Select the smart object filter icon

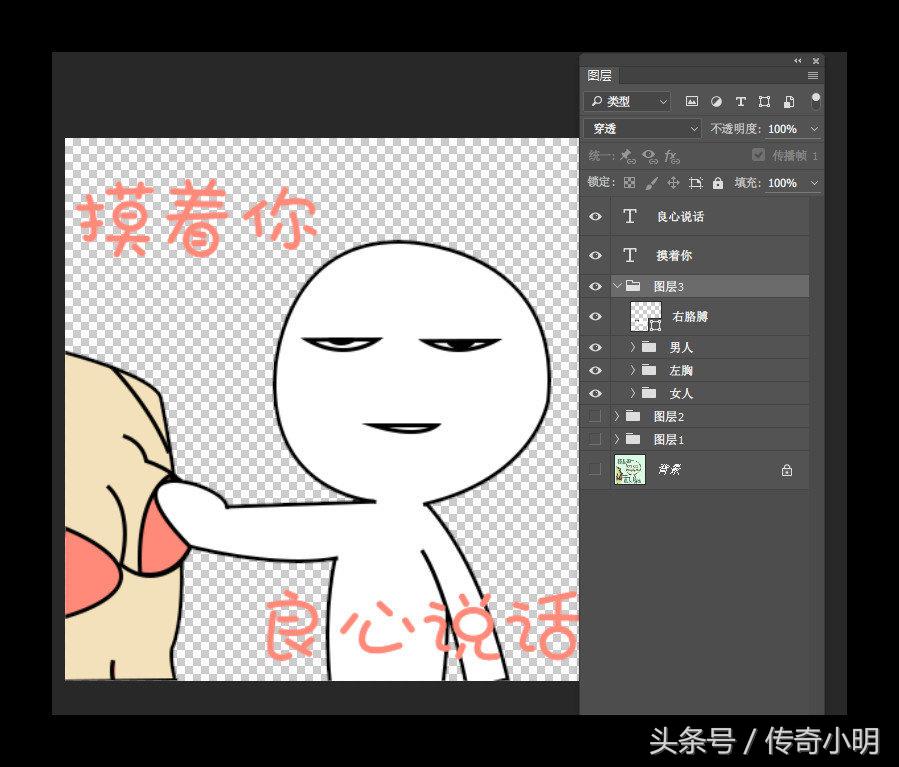788,101
